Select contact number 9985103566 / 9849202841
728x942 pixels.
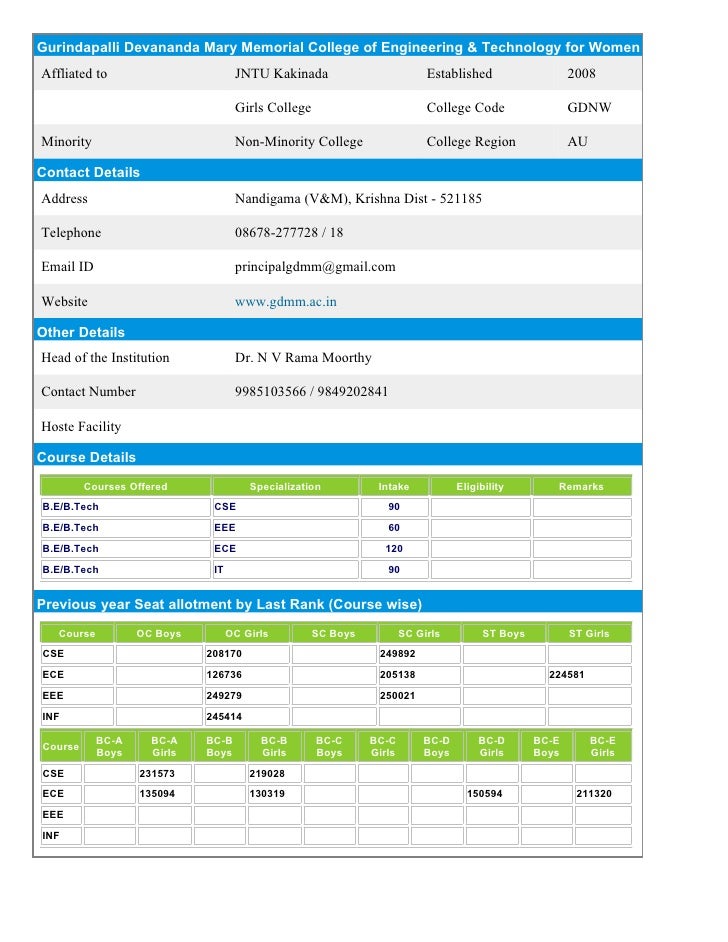[311, 392]
